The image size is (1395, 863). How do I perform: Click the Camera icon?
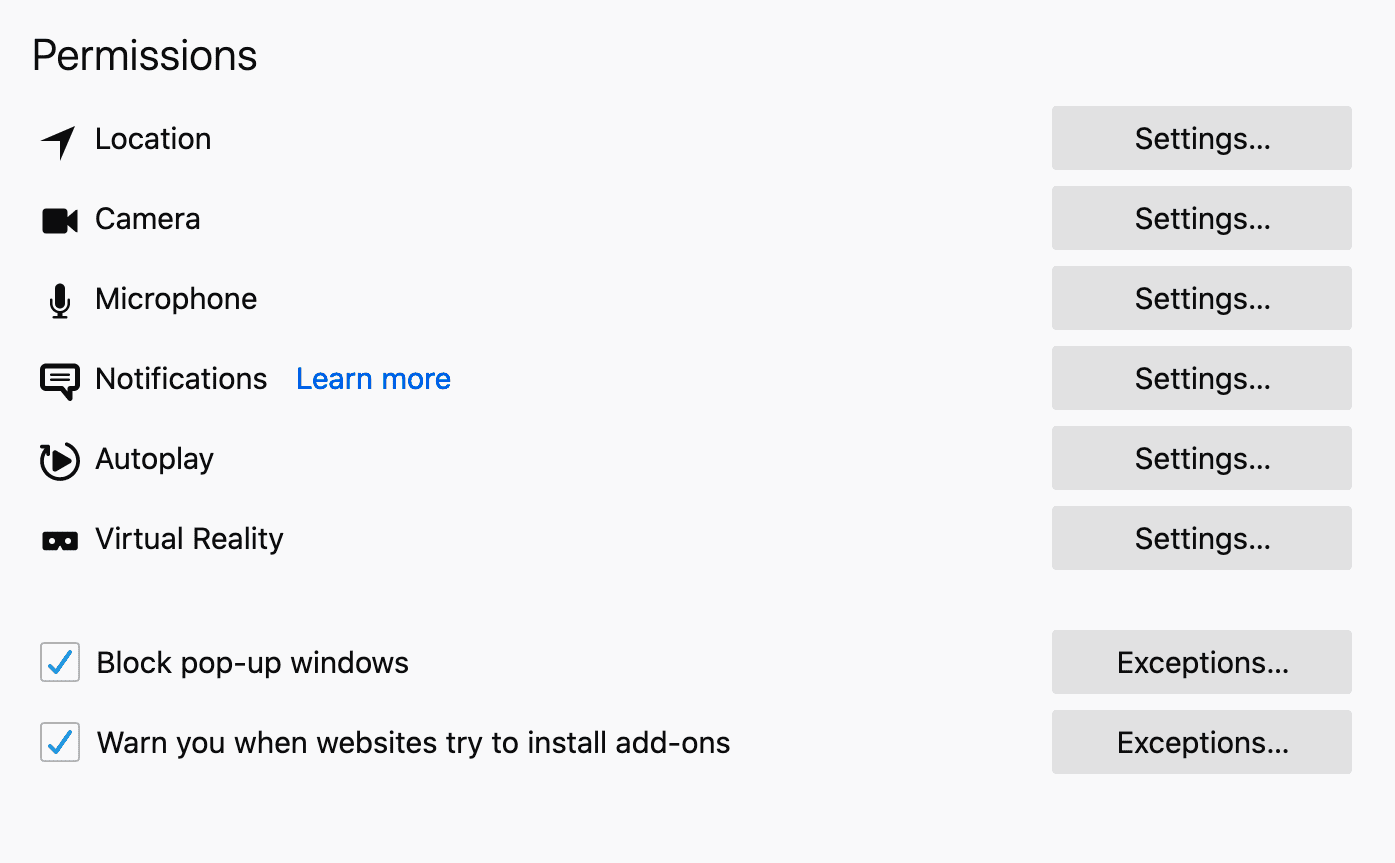click(x=60, y=221)
